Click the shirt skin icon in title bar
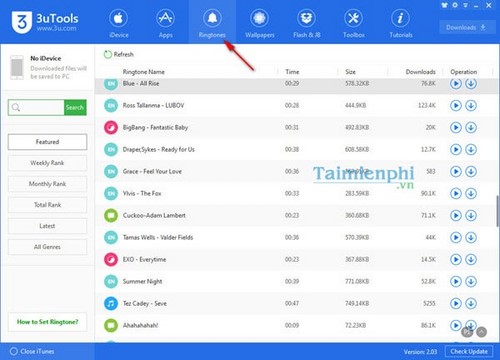Viewport: 500px width, 360px height. pos(444,5)
